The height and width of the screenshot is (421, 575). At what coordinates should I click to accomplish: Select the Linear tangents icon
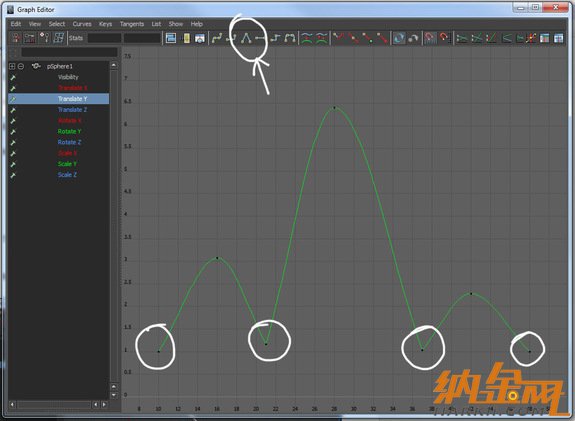click(x=246, y=38)
